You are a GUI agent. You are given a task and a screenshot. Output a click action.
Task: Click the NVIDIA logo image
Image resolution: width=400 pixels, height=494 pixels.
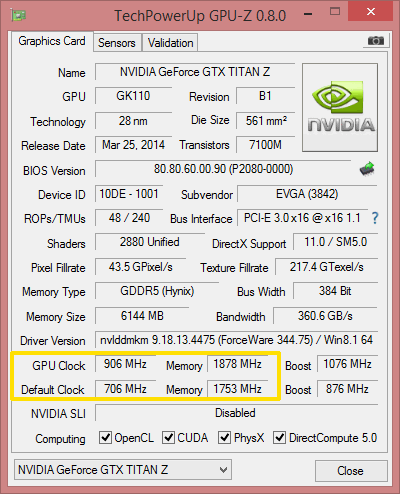pyautogui.click(x=340, y=107)
